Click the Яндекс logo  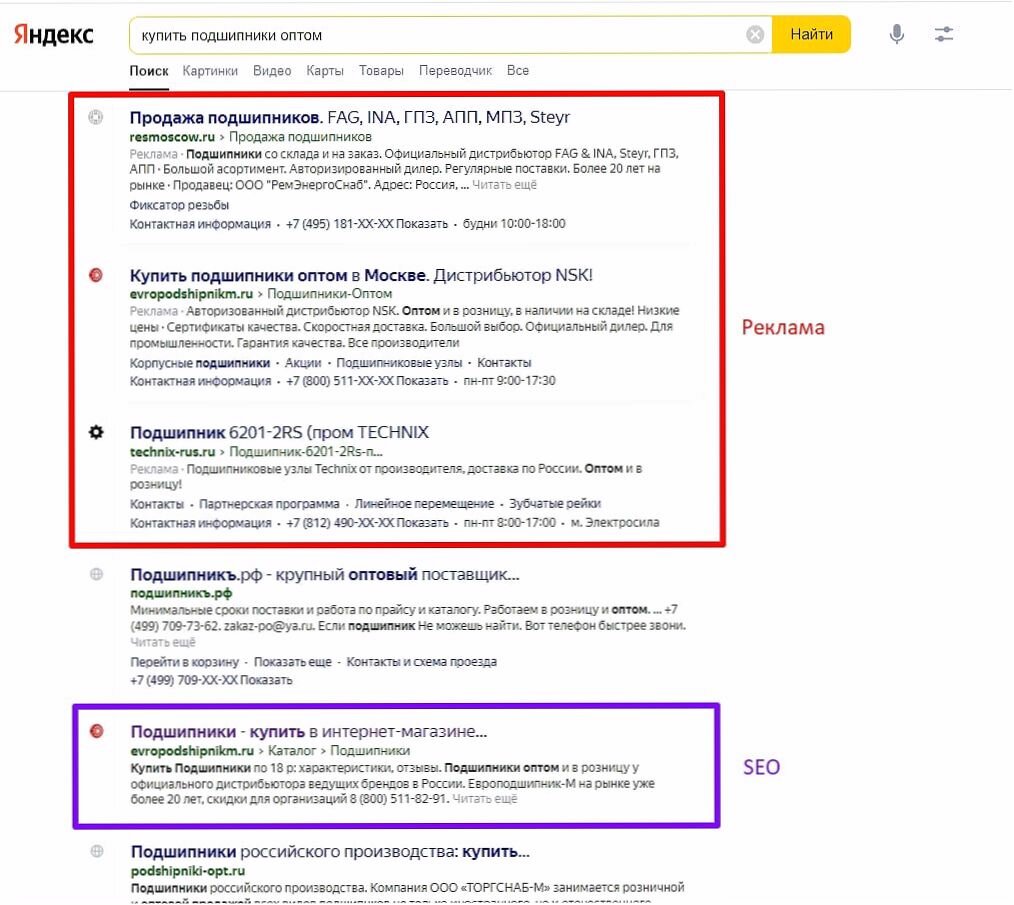coord(52,33)
